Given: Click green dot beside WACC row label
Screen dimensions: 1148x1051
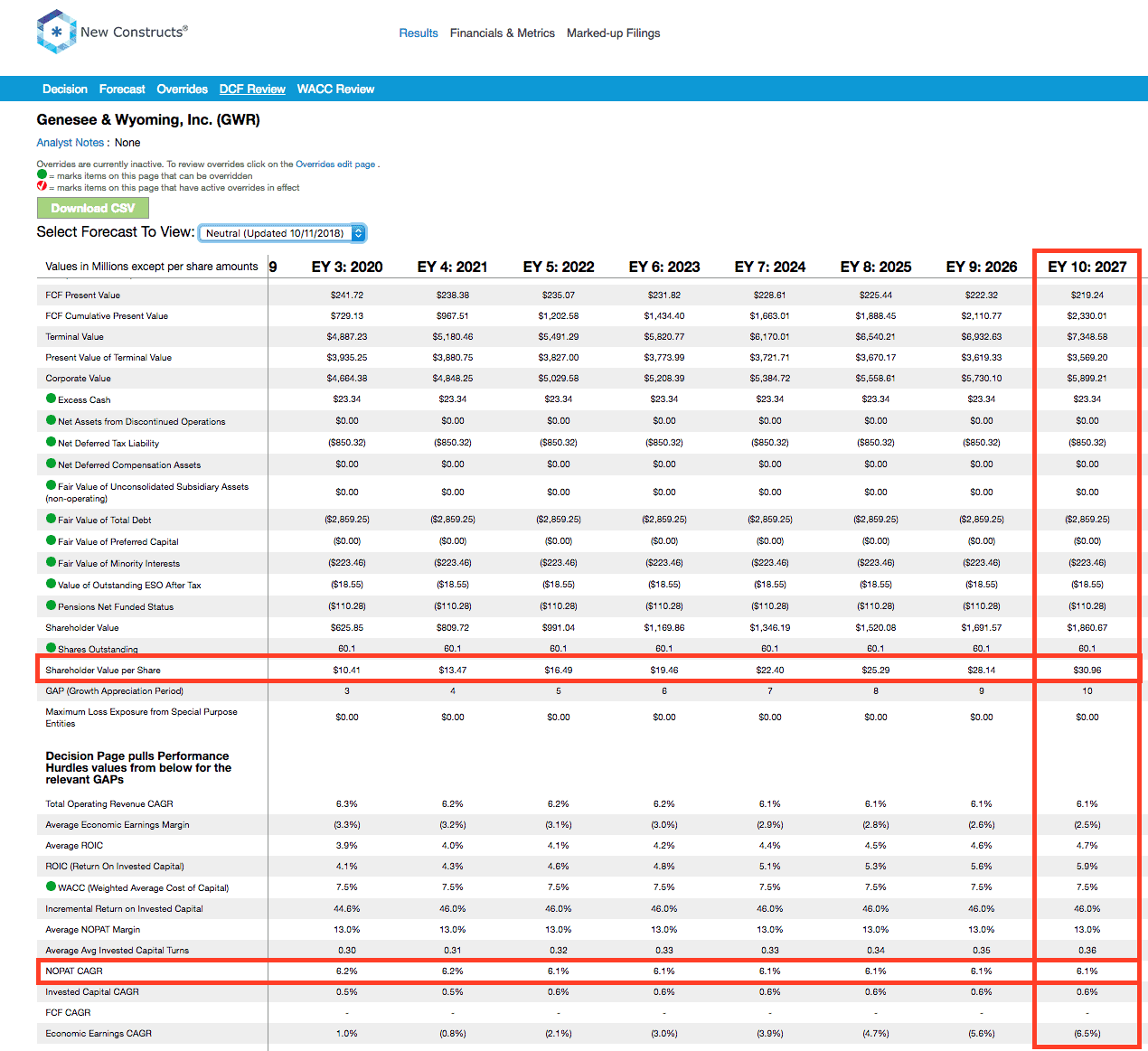Looking at the screenshot, I should (52, 887).
